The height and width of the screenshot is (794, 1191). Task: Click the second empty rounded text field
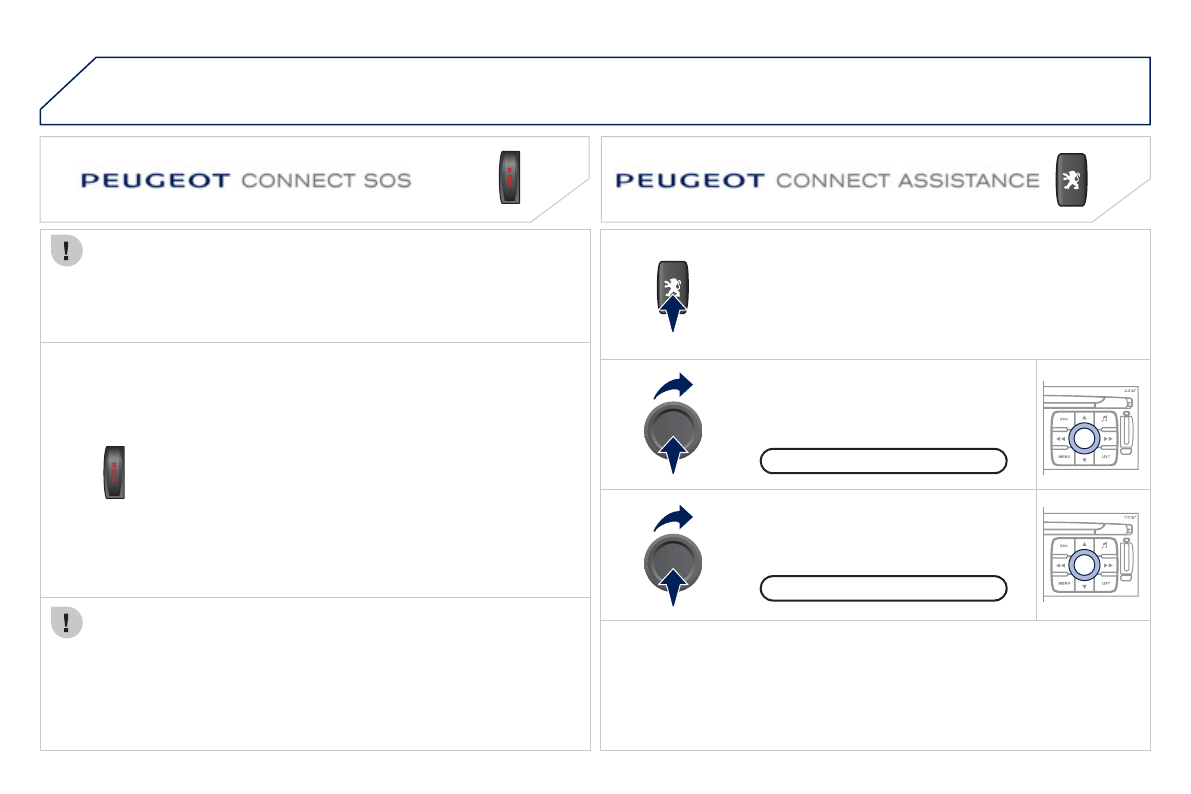coord(882,588)
